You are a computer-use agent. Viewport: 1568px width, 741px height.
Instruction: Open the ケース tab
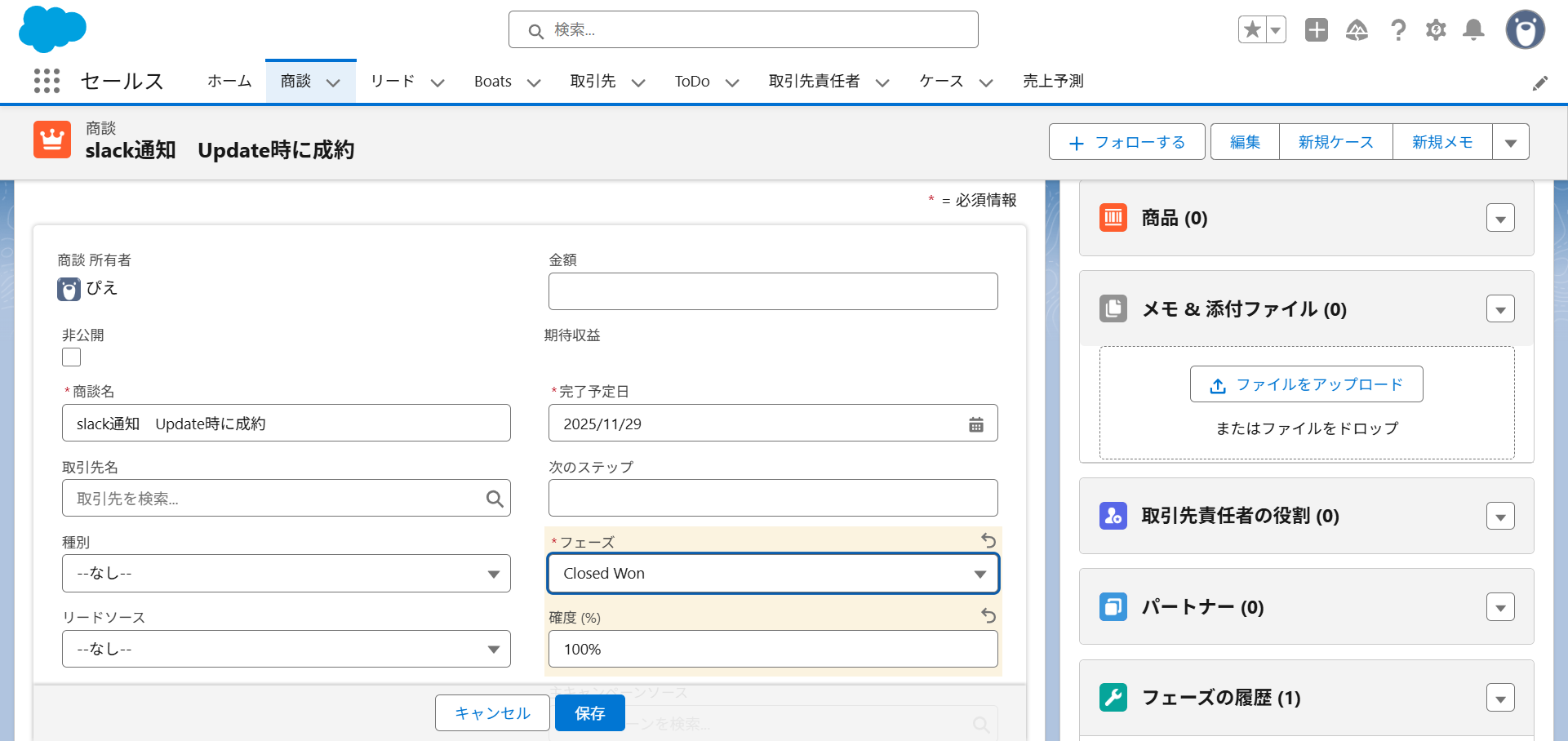(x=941, y=81)
